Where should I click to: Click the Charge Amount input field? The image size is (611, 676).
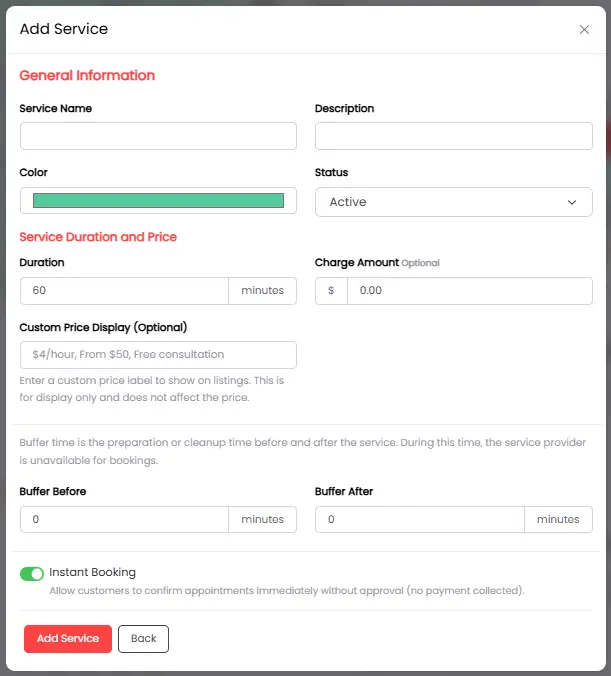(x=469, y=291)
